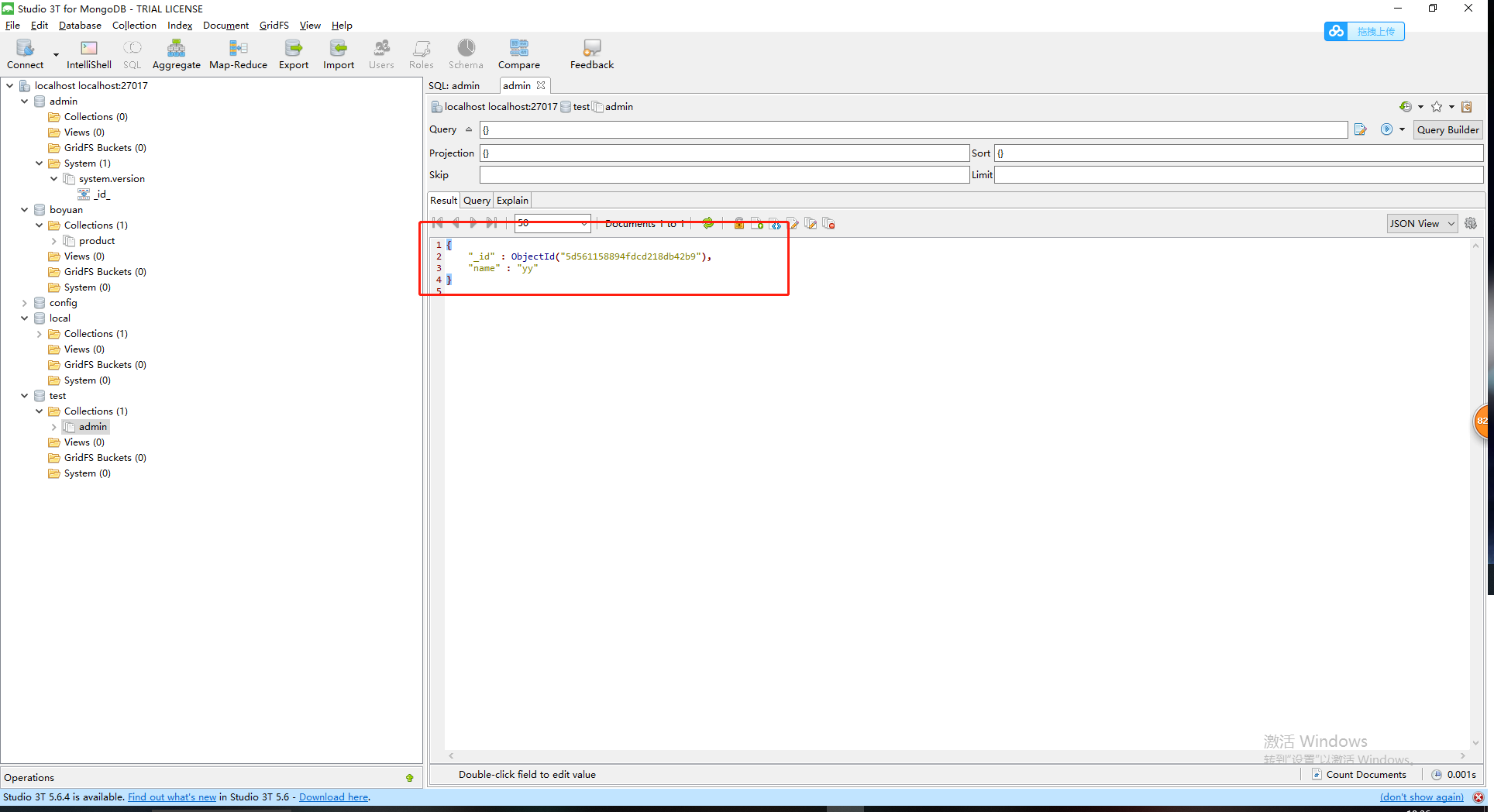Switch to the SQL: admin tab

(454, 85)
